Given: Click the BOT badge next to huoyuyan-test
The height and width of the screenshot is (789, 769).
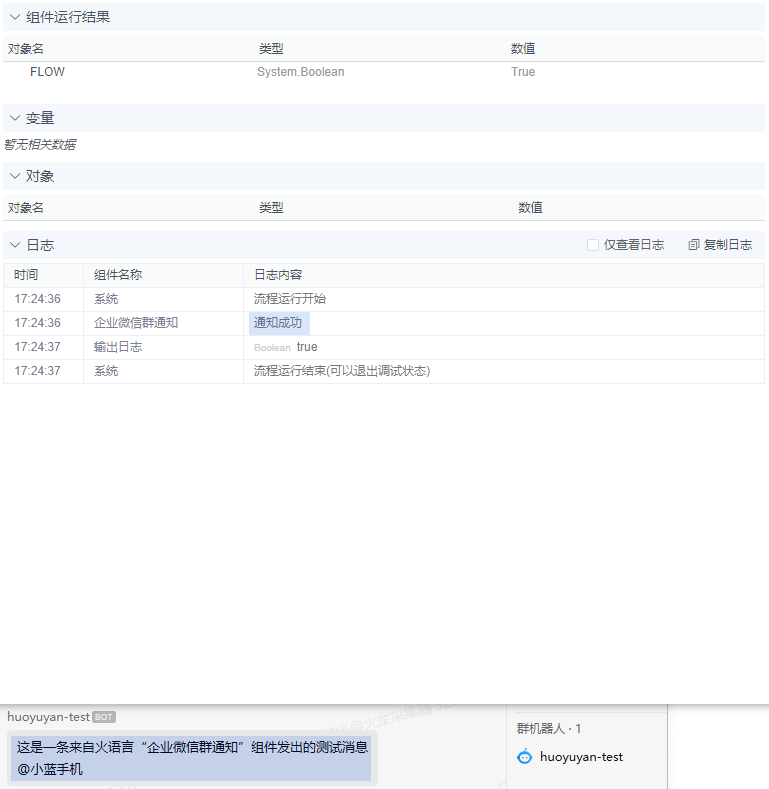Looking at the screenshot, I should tap(104, 717).
